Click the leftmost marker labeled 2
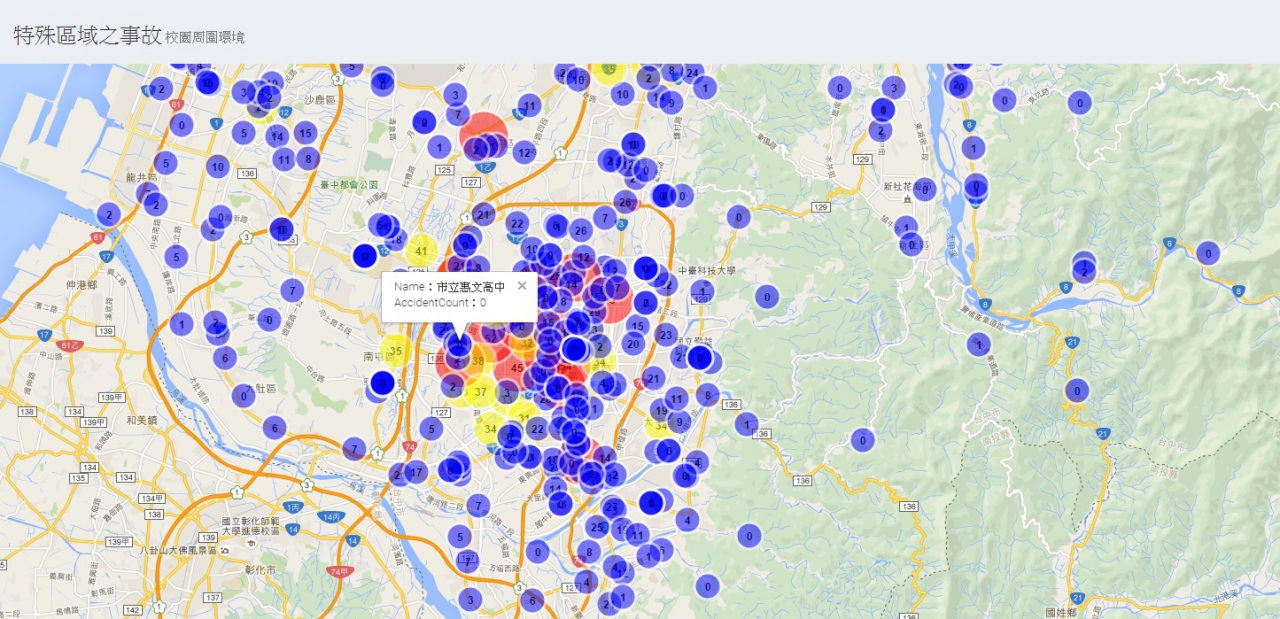This screenshot has height=619, width=1280. point(109,214)
